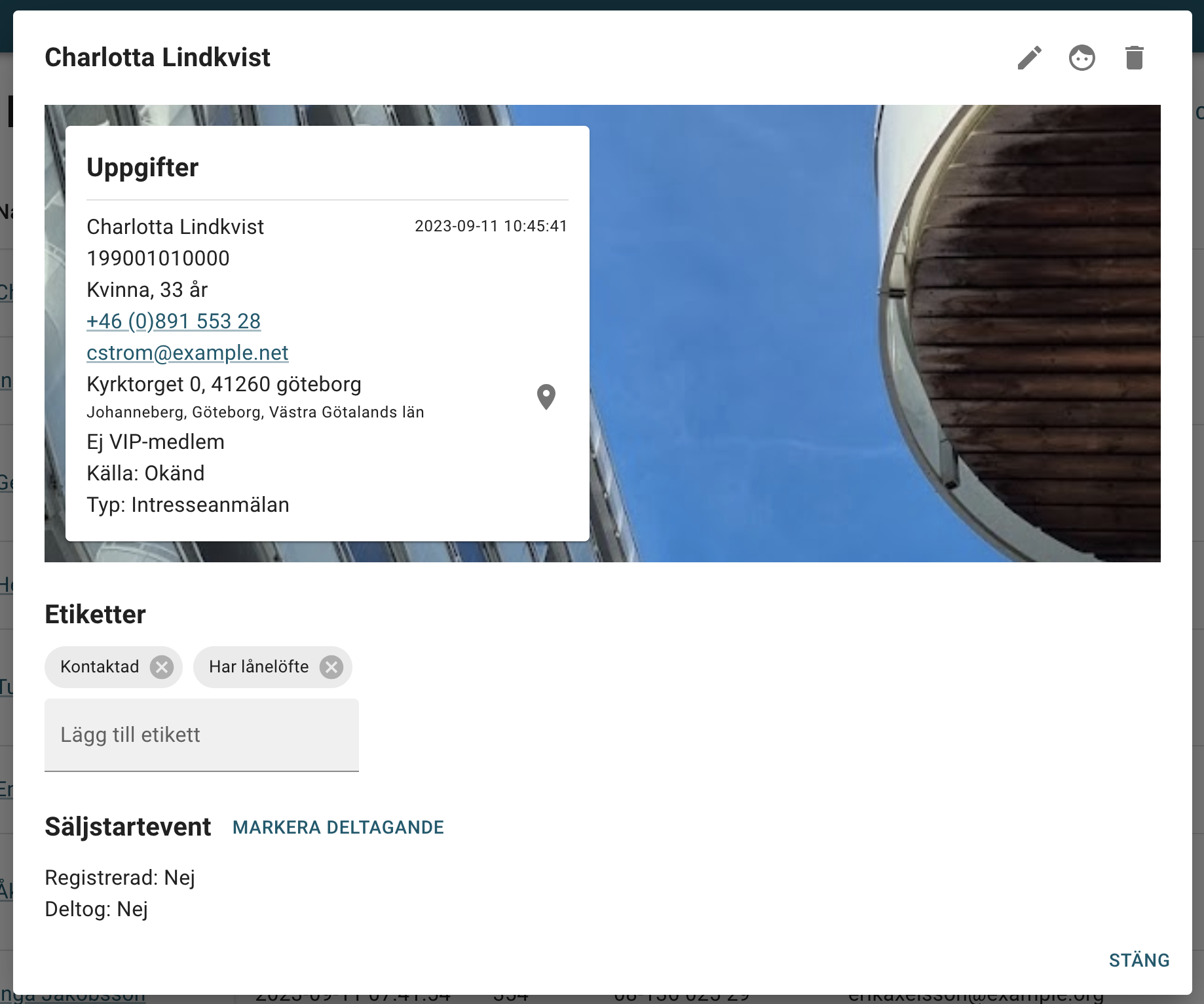Remove the Har lånelöfte tag
The width and height of the screenshot is (1204, 1004).
coord(331,667)
